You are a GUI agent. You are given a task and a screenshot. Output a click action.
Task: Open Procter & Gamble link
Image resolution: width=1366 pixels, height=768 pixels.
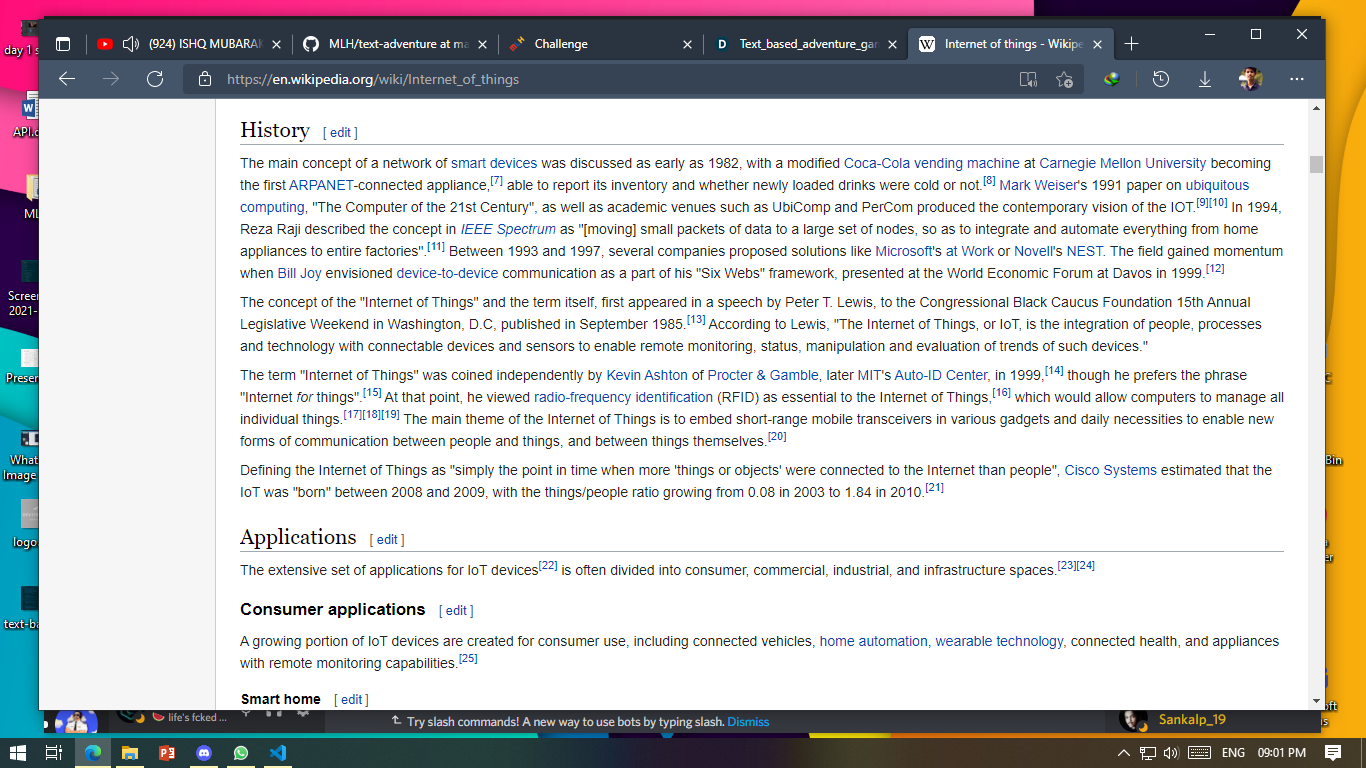pos(763,375)
